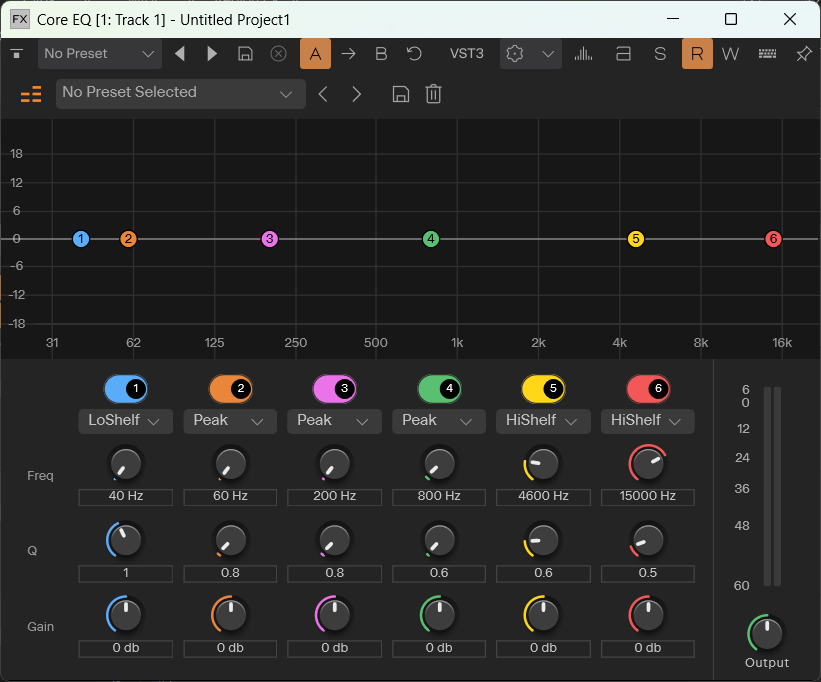Show the spectrum bars icon
The image size is (821, 682).
[x=583, y=53]
